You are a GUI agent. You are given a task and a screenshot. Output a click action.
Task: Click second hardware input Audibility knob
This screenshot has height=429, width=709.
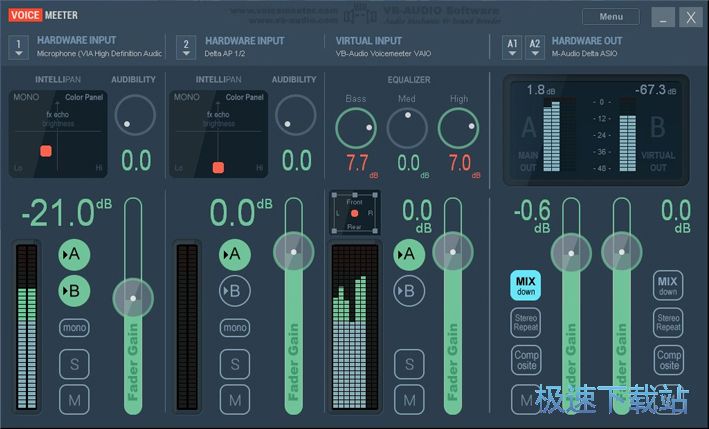coord(296,117)
